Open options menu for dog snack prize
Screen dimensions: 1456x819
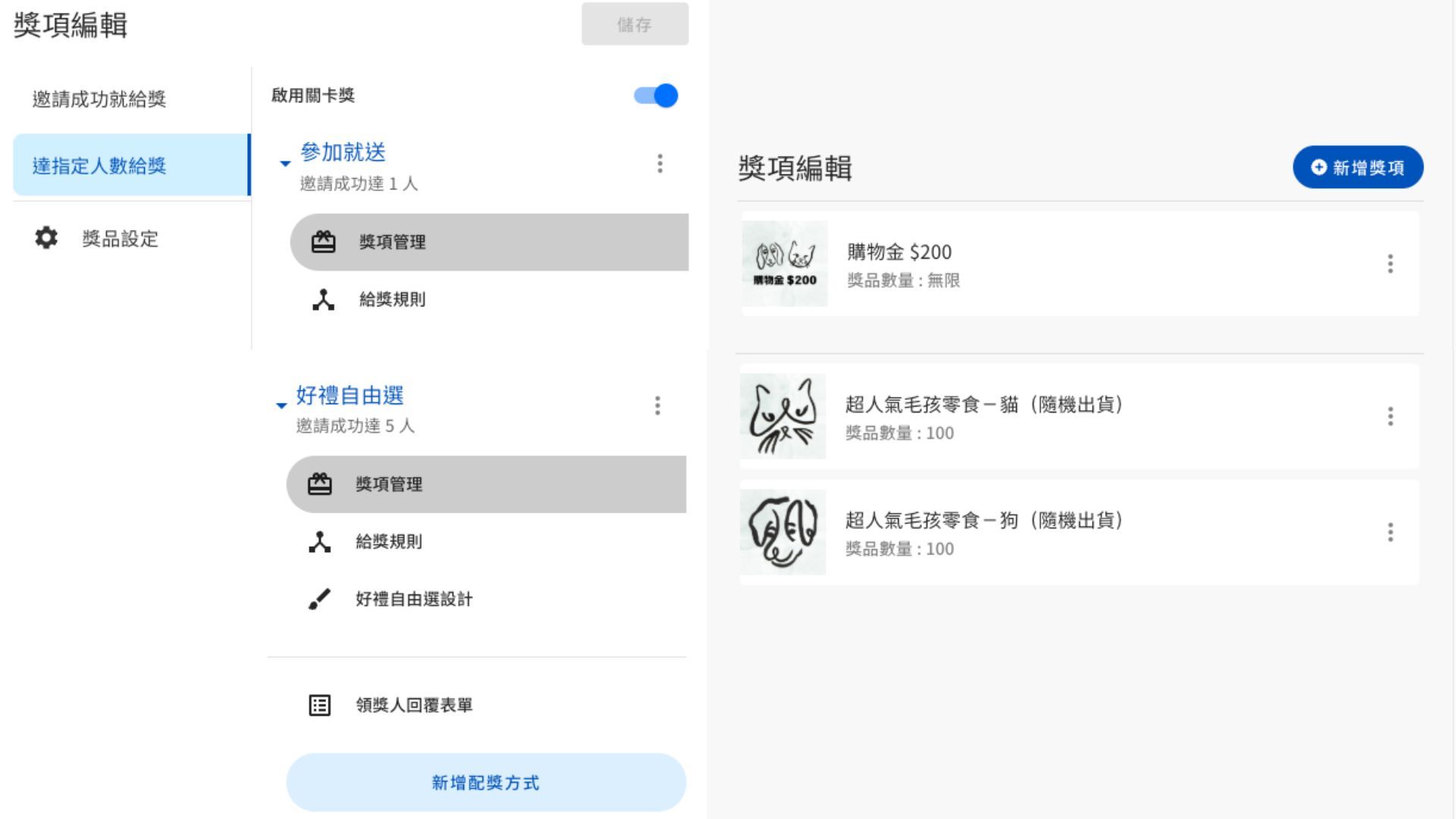coord(1390,532)
